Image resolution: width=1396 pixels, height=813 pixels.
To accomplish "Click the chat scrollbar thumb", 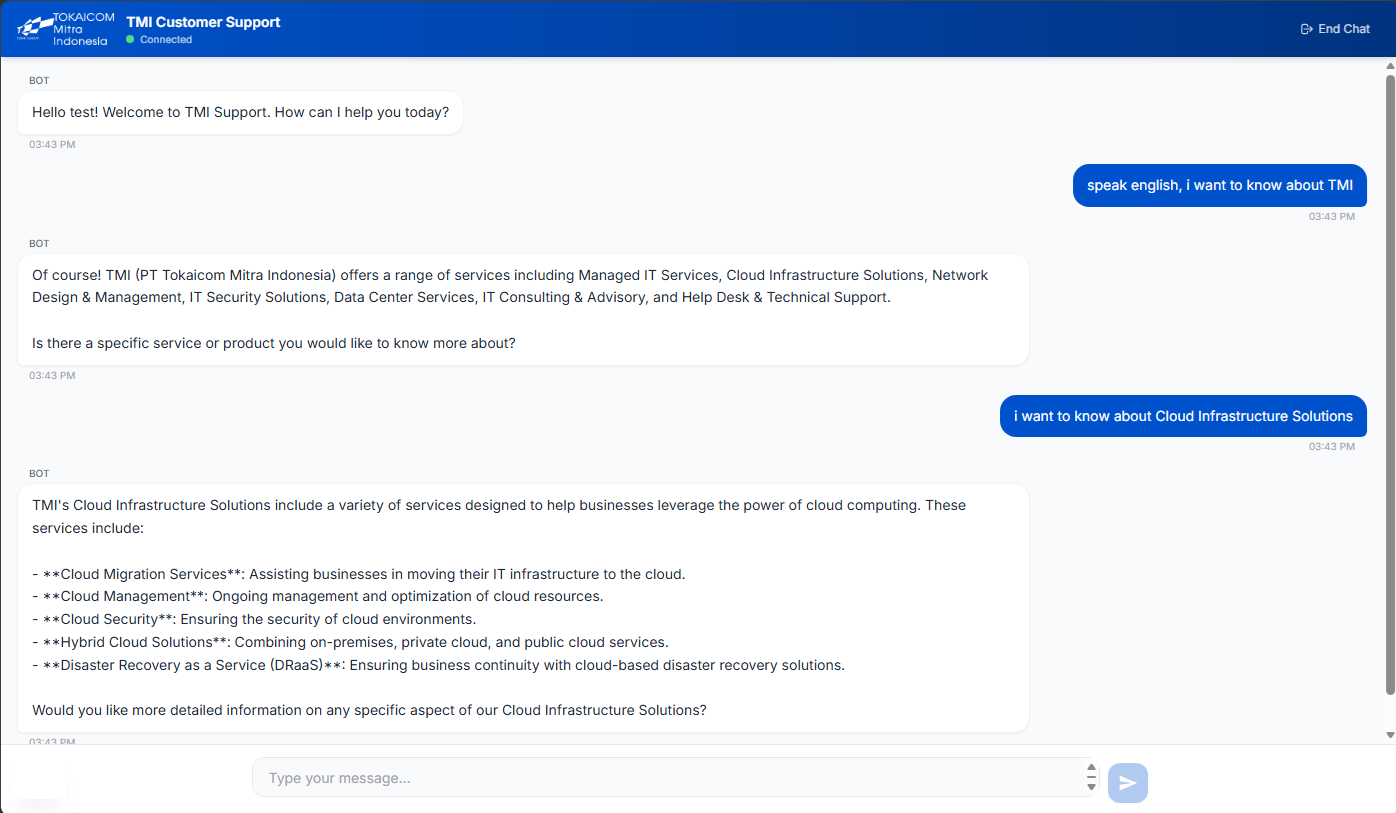I will (1390, 384).
